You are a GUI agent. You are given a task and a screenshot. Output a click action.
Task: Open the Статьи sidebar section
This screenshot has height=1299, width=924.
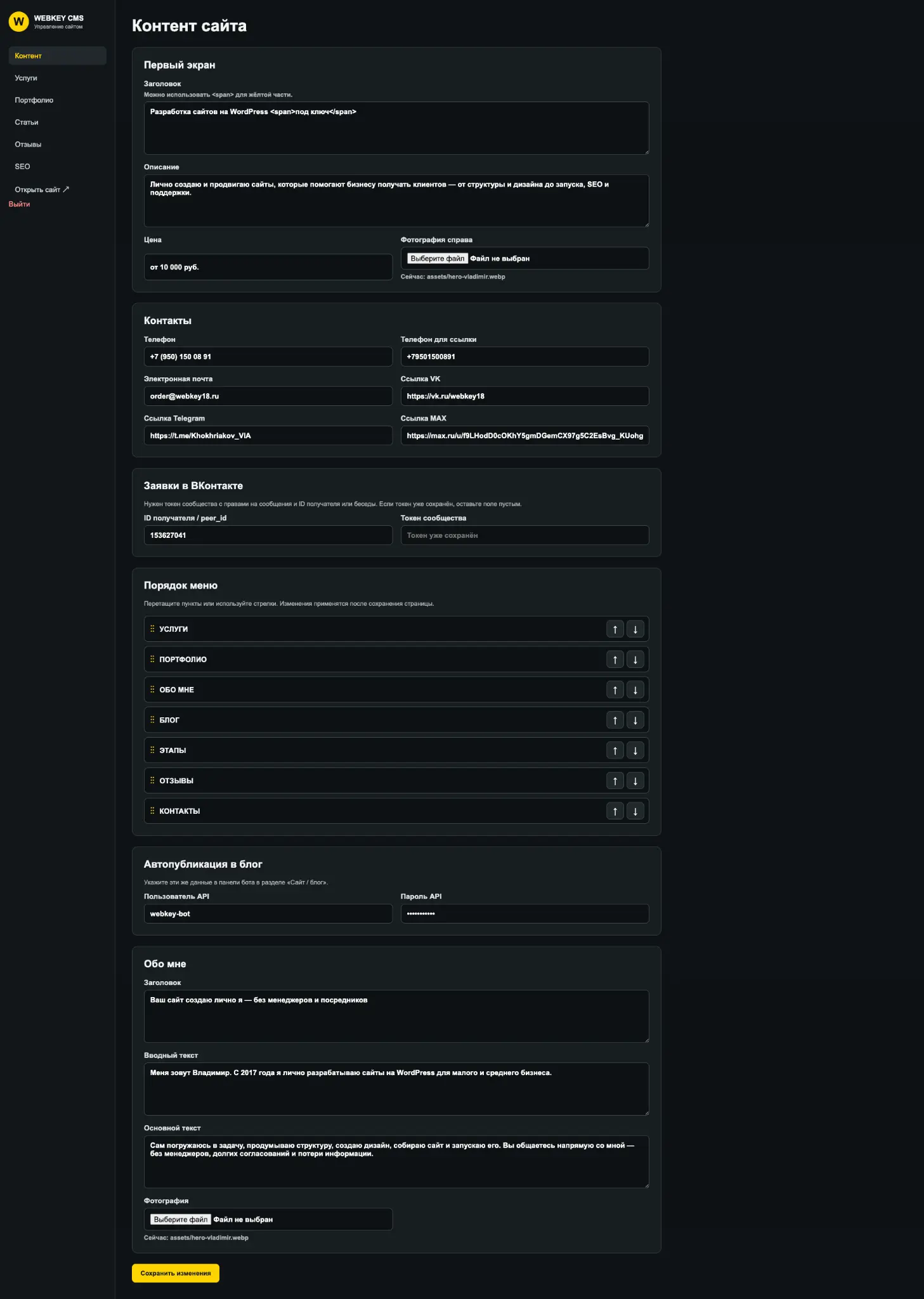pyautogui.click(x=58, y=122)
